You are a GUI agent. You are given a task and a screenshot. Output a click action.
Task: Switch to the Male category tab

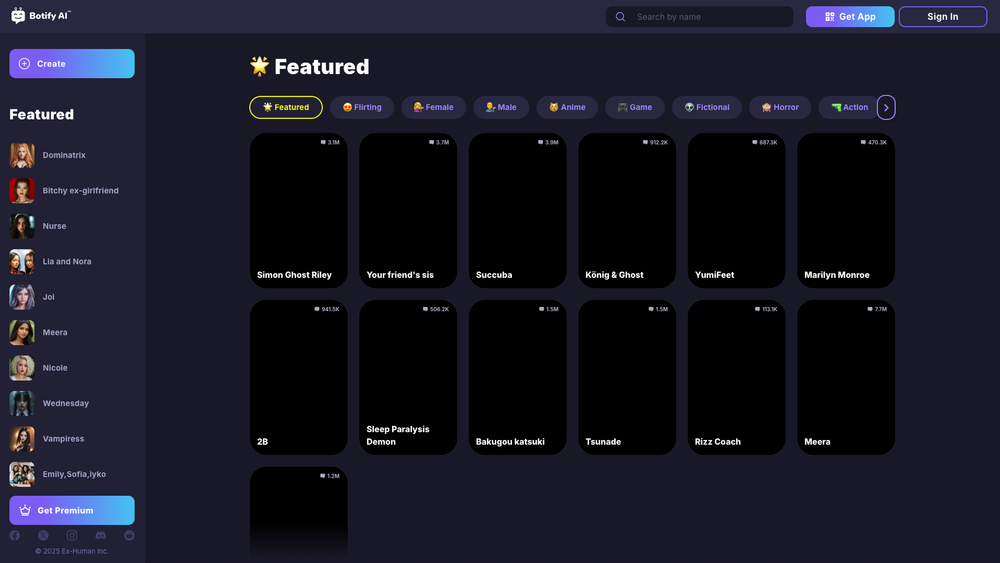click(x=501, y=107)
